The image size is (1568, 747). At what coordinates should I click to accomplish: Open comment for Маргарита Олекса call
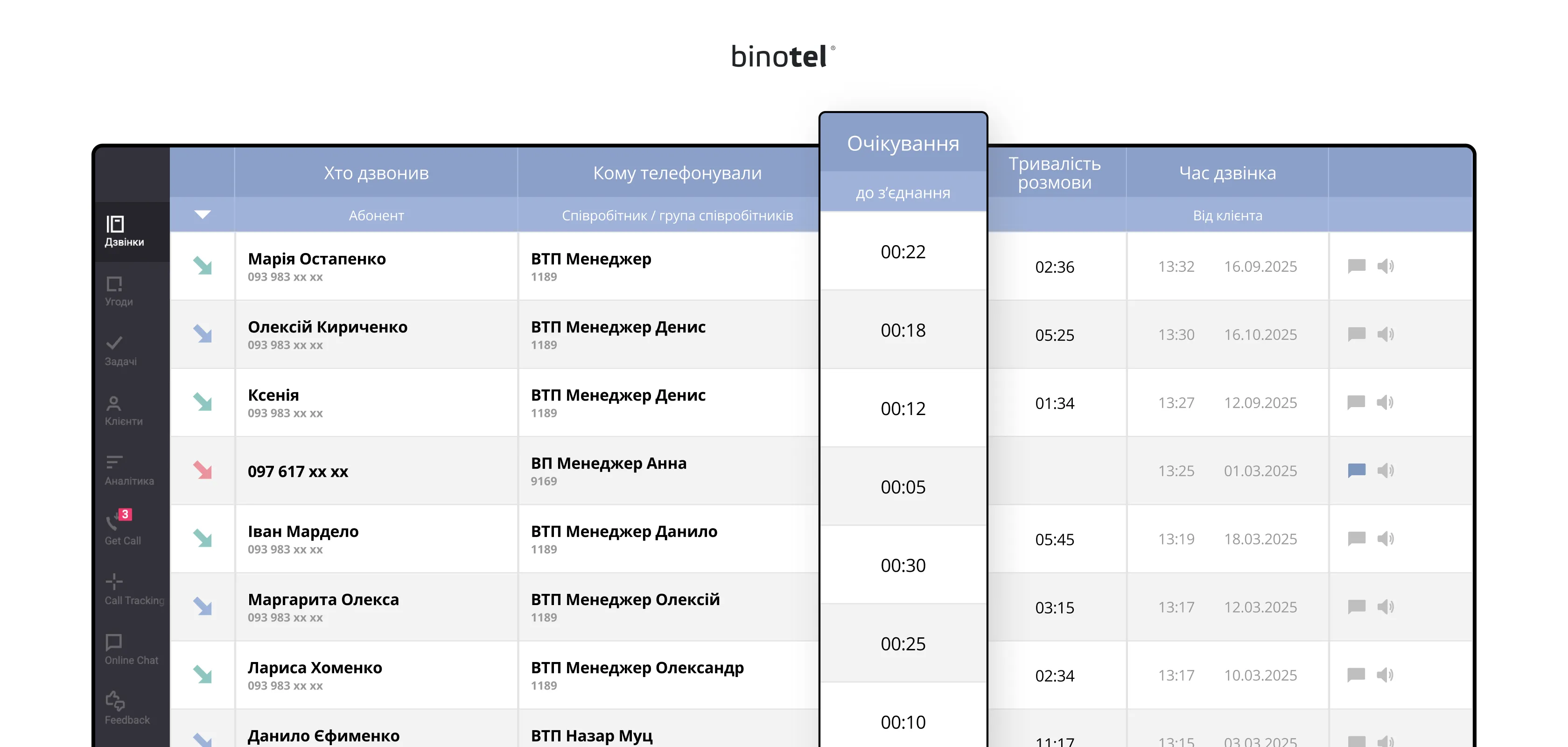pos(1357,607)
